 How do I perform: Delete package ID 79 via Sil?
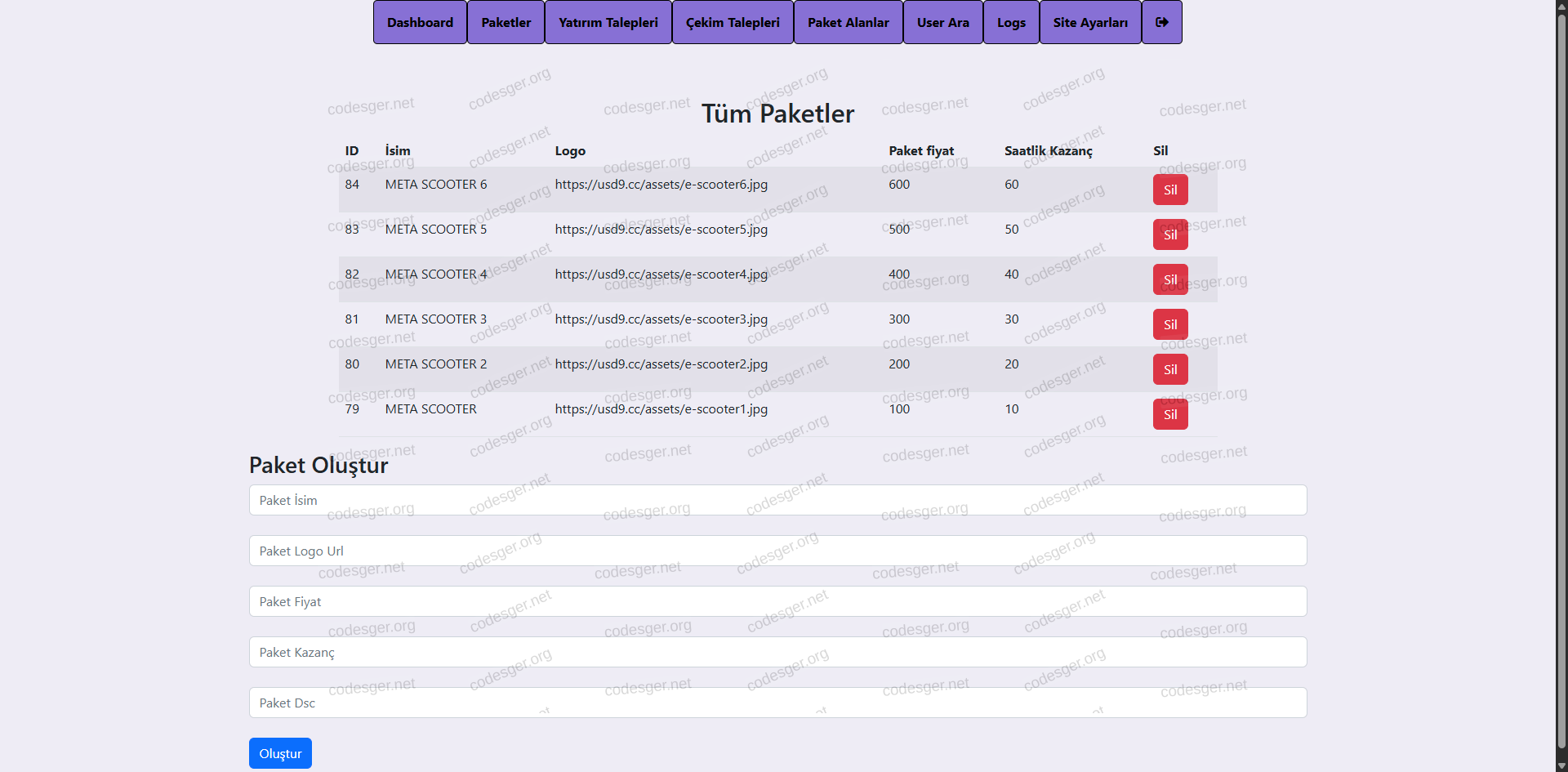pos(1169,414)
